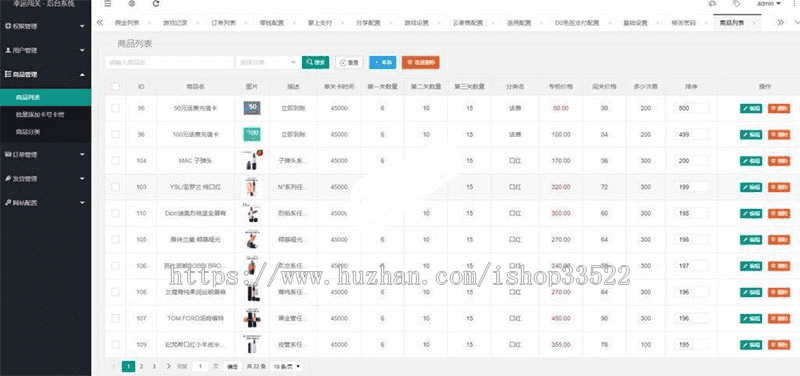Edit the 50元话费充值卡 row
This screenshot has height=376, width=800.
751,108
